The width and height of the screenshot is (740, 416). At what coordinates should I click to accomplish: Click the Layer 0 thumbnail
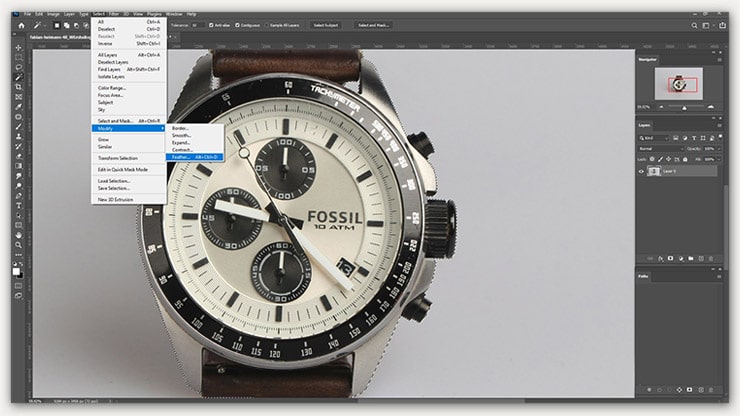coord(654,171)
